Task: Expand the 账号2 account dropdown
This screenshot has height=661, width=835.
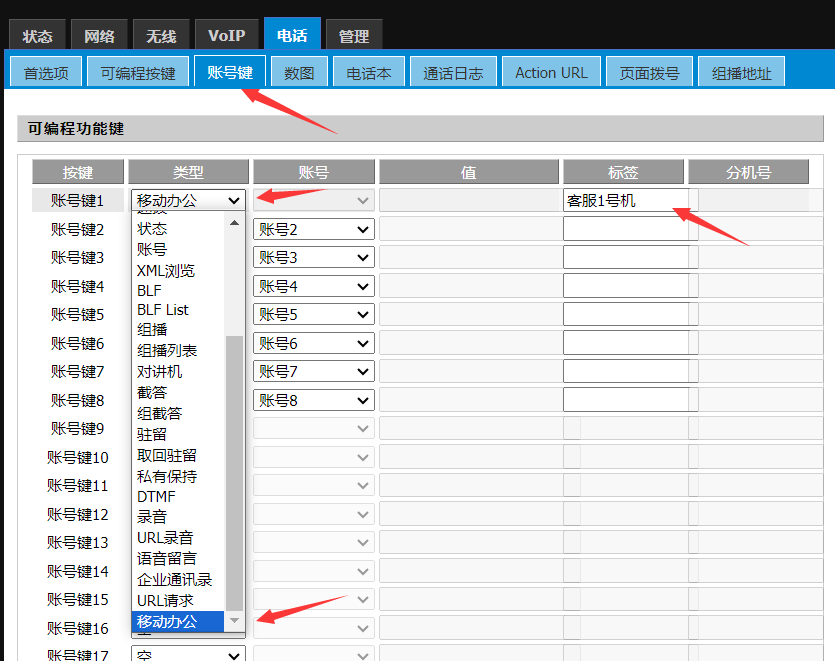Action: coord(314,229)
